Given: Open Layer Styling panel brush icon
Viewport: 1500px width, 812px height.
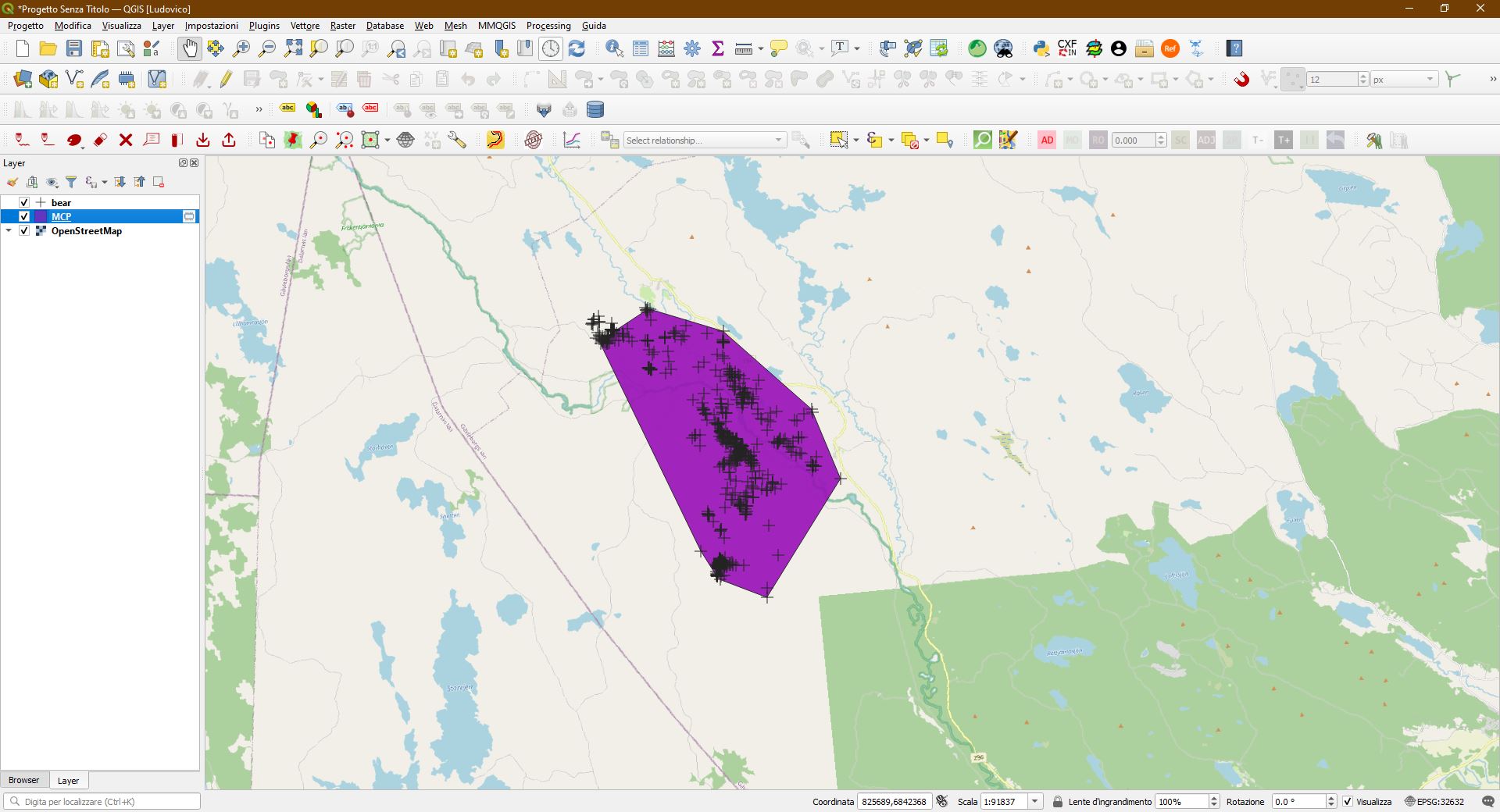Looking at the screenshot, I should tap(12, 182).
